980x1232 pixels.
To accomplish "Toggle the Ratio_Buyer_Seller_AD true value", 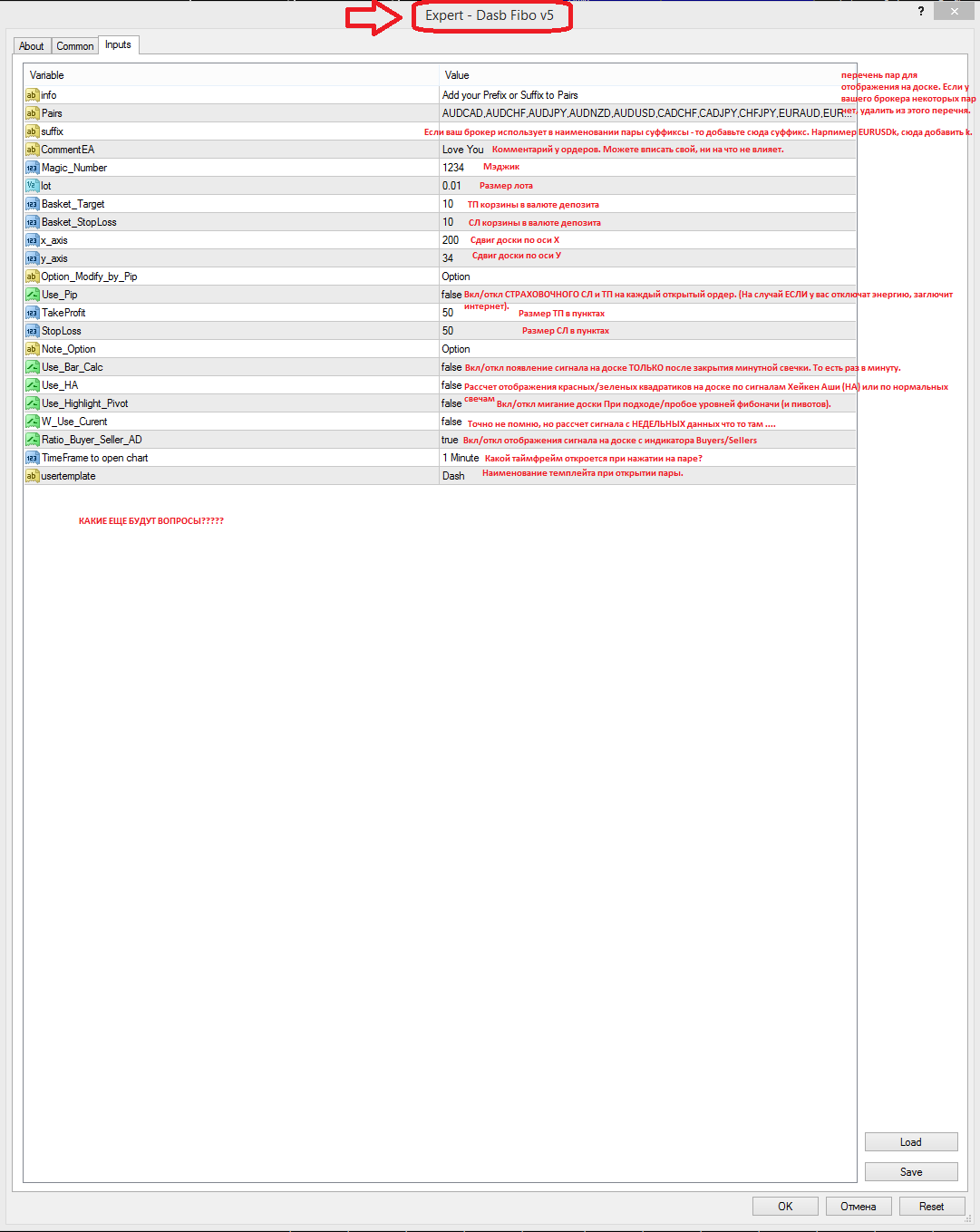I will [450, 440].
